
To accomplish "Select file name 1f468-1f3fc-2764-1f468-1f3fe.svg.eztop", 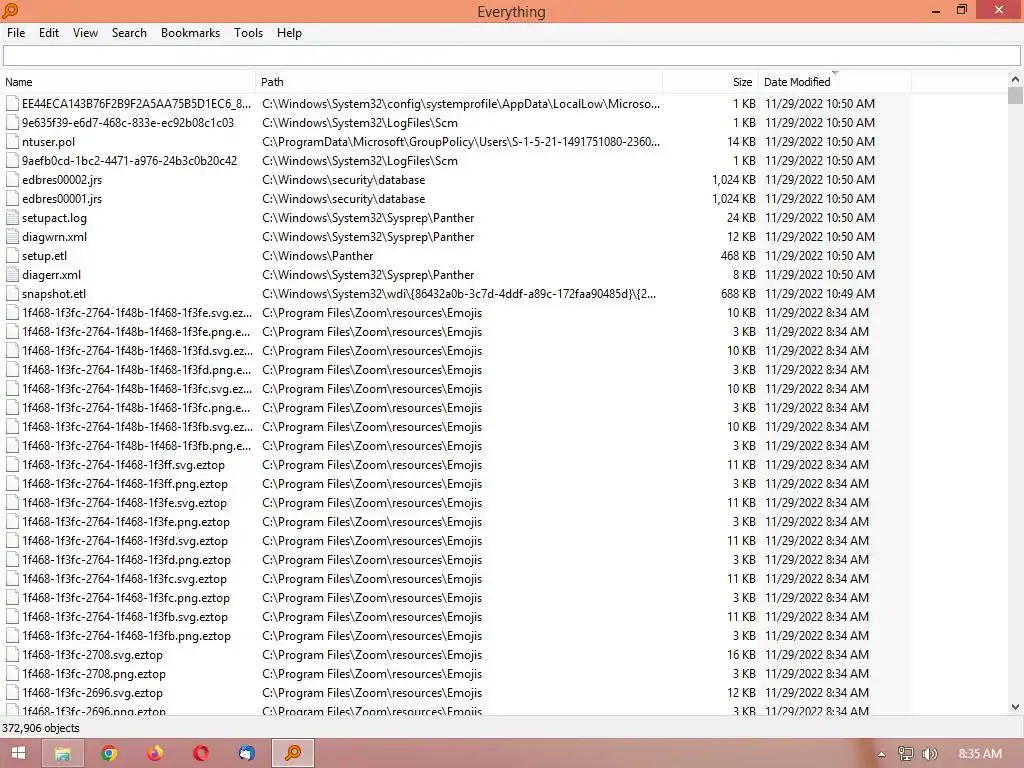I will (x=124, y=503).
